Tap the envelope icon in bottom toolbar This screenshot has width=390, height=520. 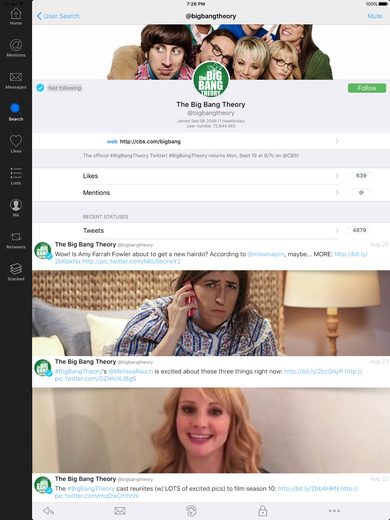(120, 510)
